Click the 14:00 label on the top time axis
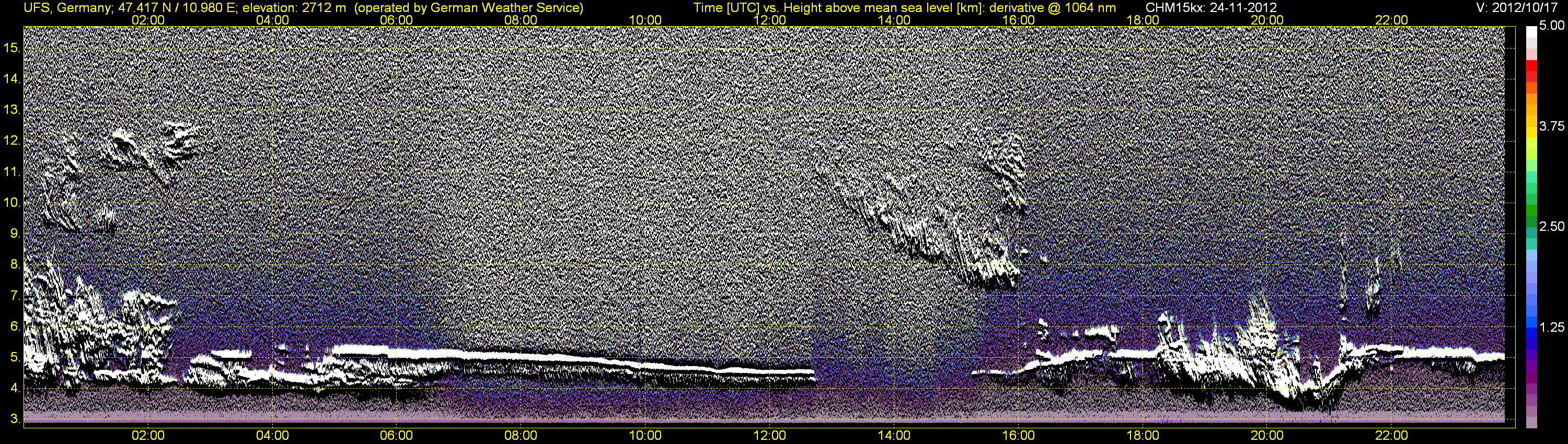The height and width of the screenshot is (444, 1568). click(x=894, y=20)
